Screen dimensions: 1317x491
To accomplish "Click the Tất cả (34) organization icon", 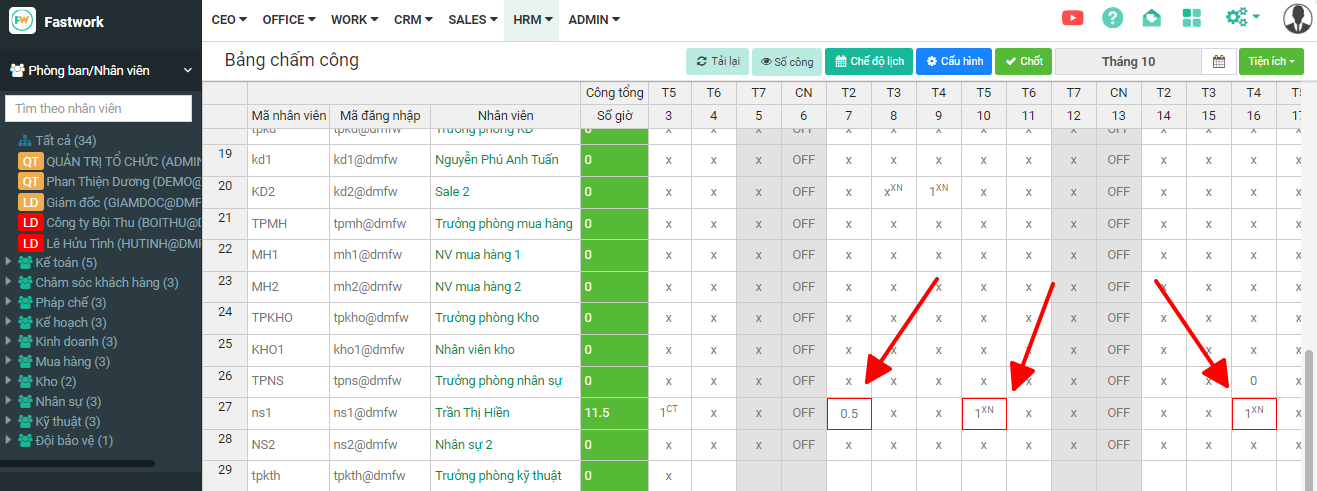I will pos(25,141).
